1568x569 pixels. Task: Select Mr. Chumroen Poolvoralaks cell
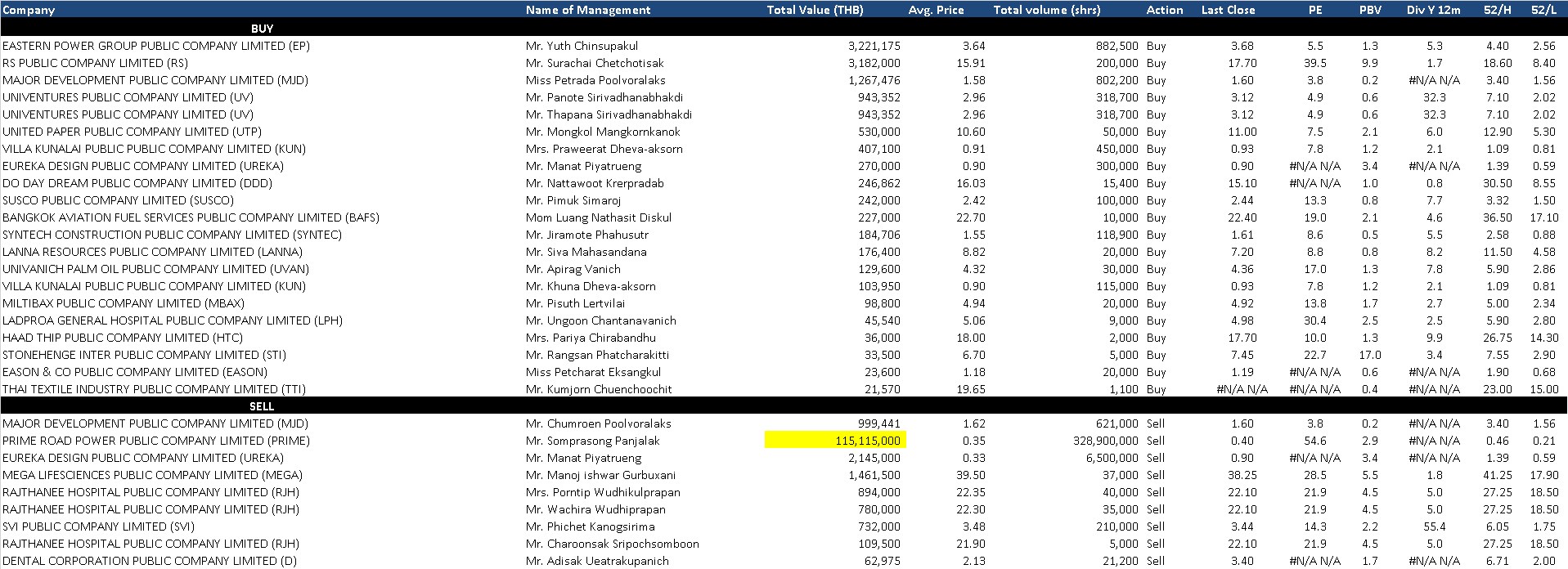point(598,423)
